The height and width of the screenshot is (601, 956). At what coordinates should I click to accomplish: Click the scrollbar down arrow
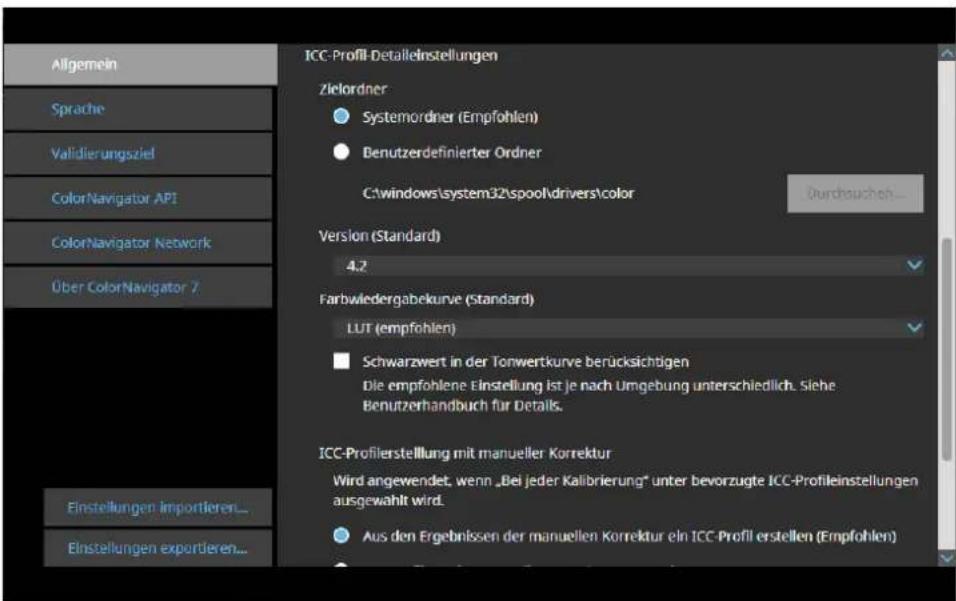[x=947, y=558]
